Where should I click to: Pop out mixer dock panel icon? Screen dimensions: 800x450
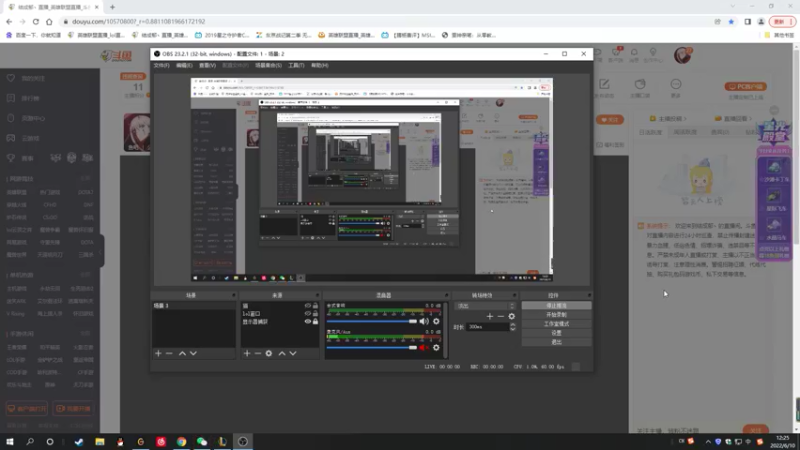tap(446, 295)
